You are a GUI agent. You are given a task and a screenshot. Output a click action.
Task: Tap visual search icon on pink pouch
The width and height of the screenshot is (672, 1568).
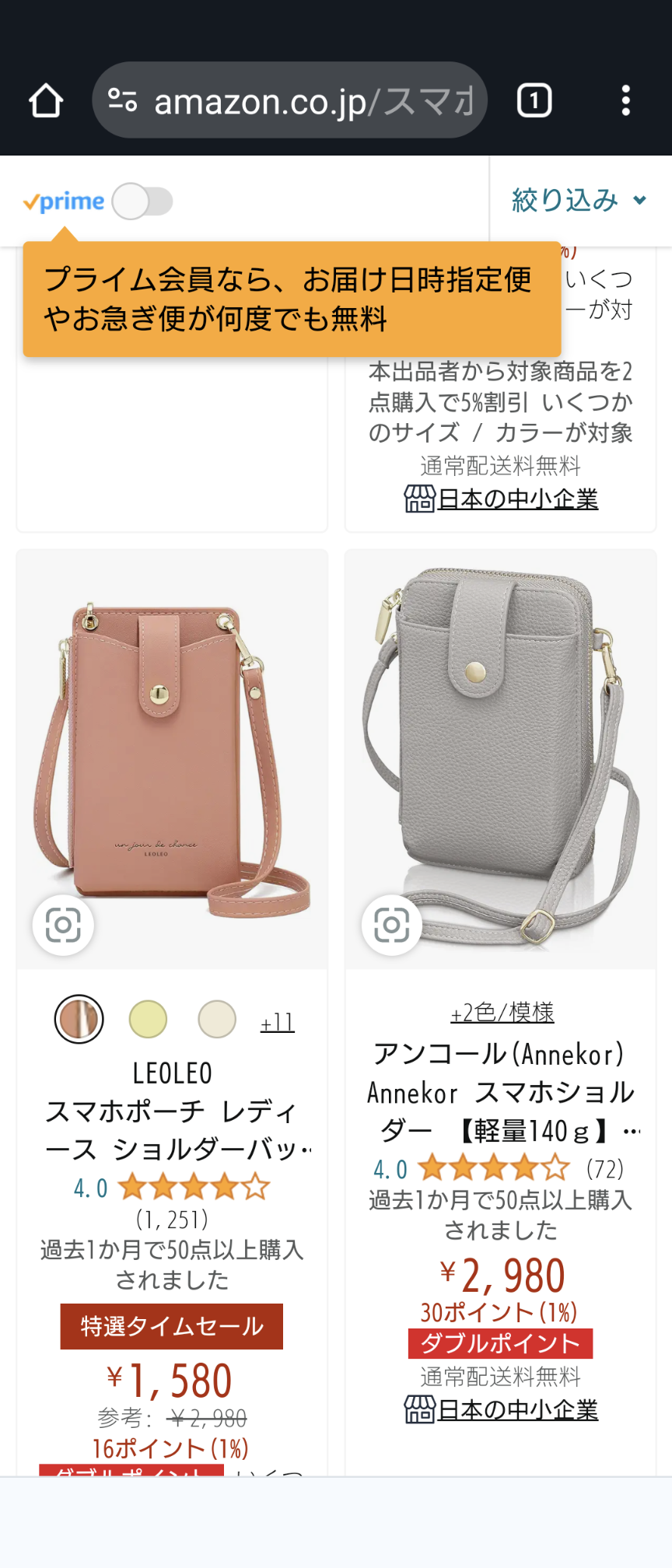click(63, 925)
